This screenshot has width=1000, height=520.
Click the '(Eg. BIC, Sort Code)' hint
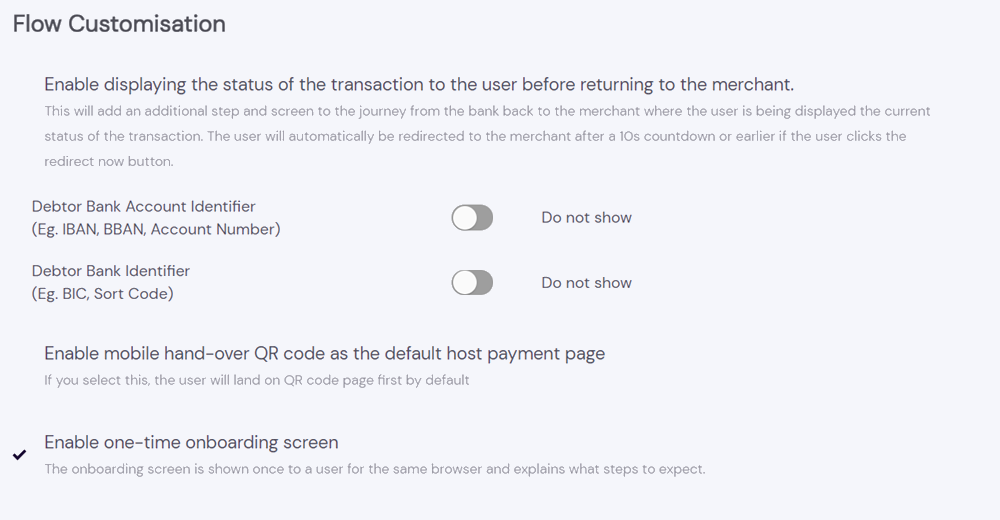click(x=102, y=294)
